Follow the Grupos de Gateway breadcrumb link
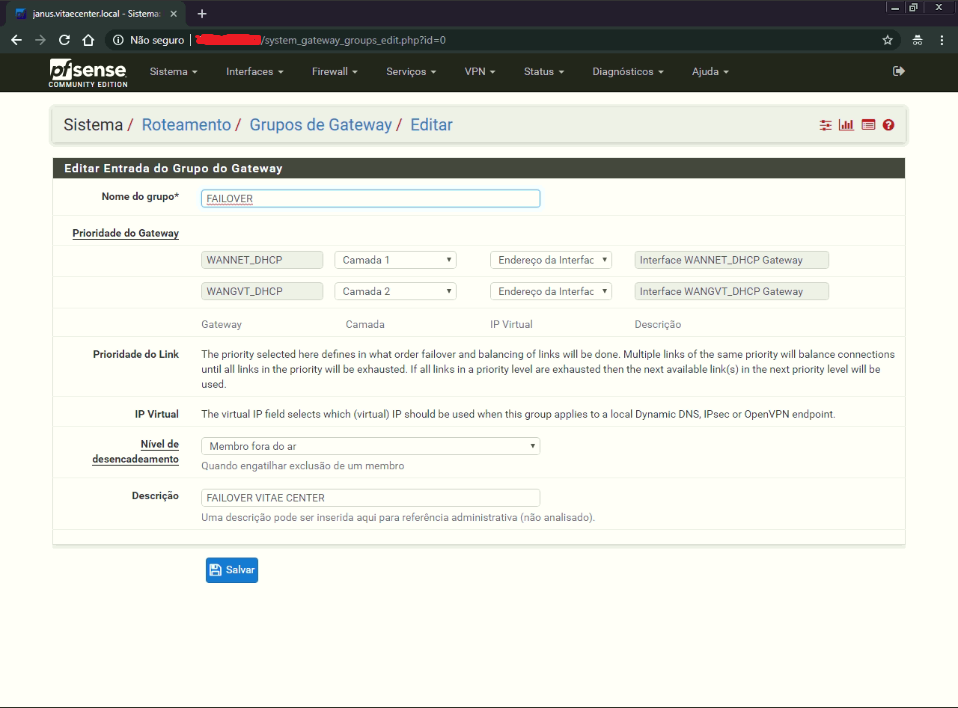The height and width of the screenshot is (708, 958). pyautogui.click(x=320, y=125)
